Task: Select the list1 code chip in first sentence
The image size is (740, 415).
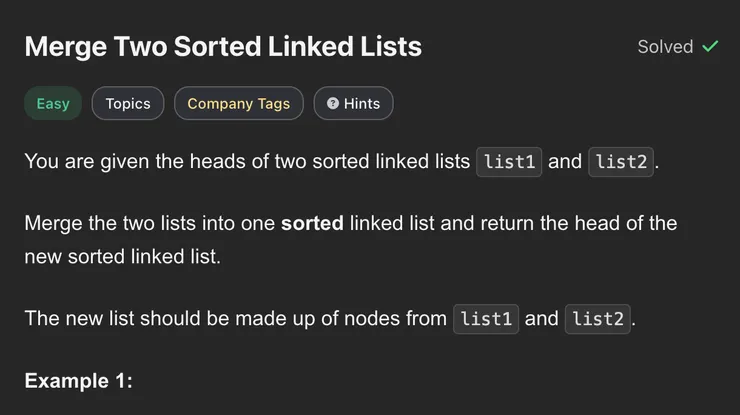Action: 509,162
